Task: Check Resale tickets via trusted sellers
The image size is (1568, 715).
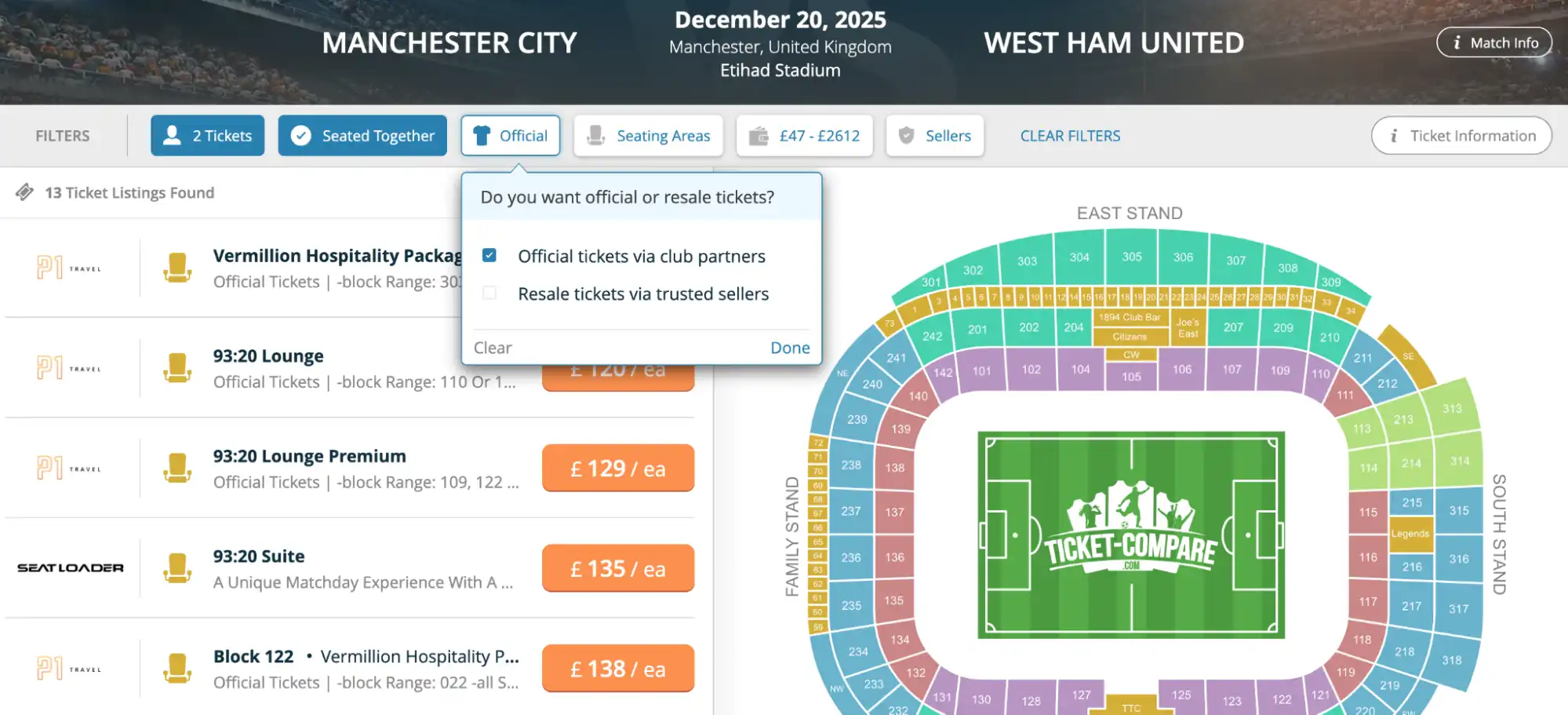Action: pos(489,292)
